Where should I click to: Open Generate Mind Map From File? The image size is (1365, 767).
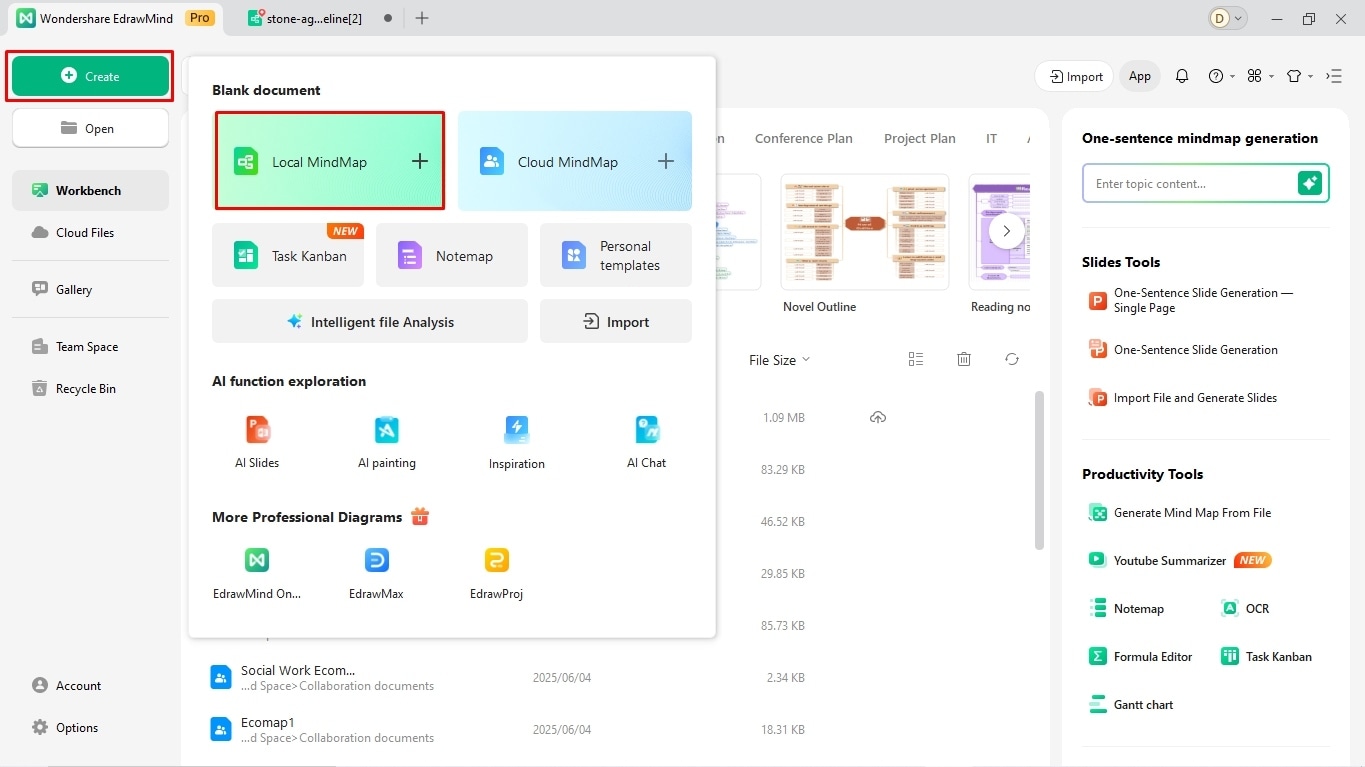click(1180, 512)
